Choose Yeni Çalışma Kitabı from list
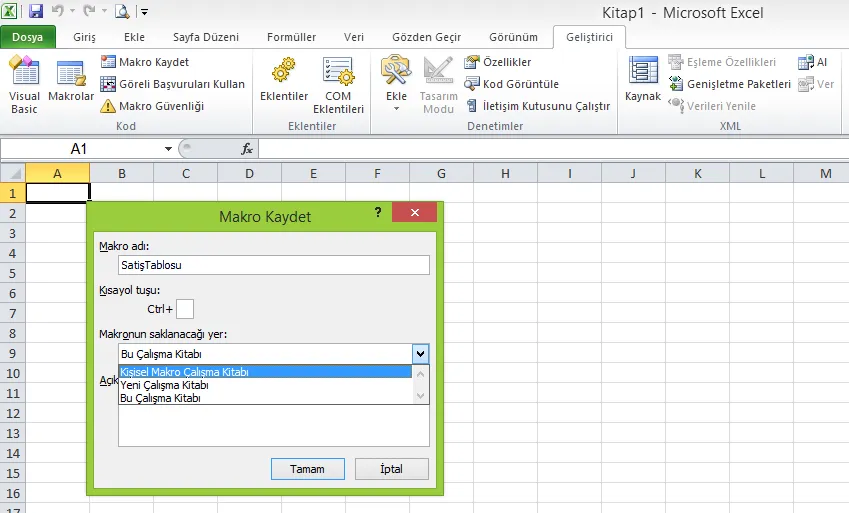The height and width of the screenshot is (513, 849). click(164, 385)
